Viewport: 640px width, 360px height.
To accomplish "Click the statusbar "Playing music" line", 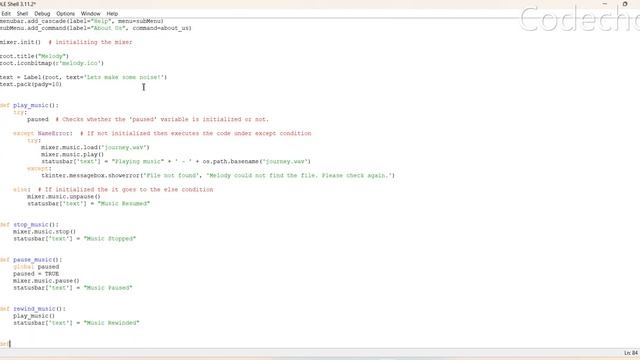I will pyautogui.click(x=176, y=161).
